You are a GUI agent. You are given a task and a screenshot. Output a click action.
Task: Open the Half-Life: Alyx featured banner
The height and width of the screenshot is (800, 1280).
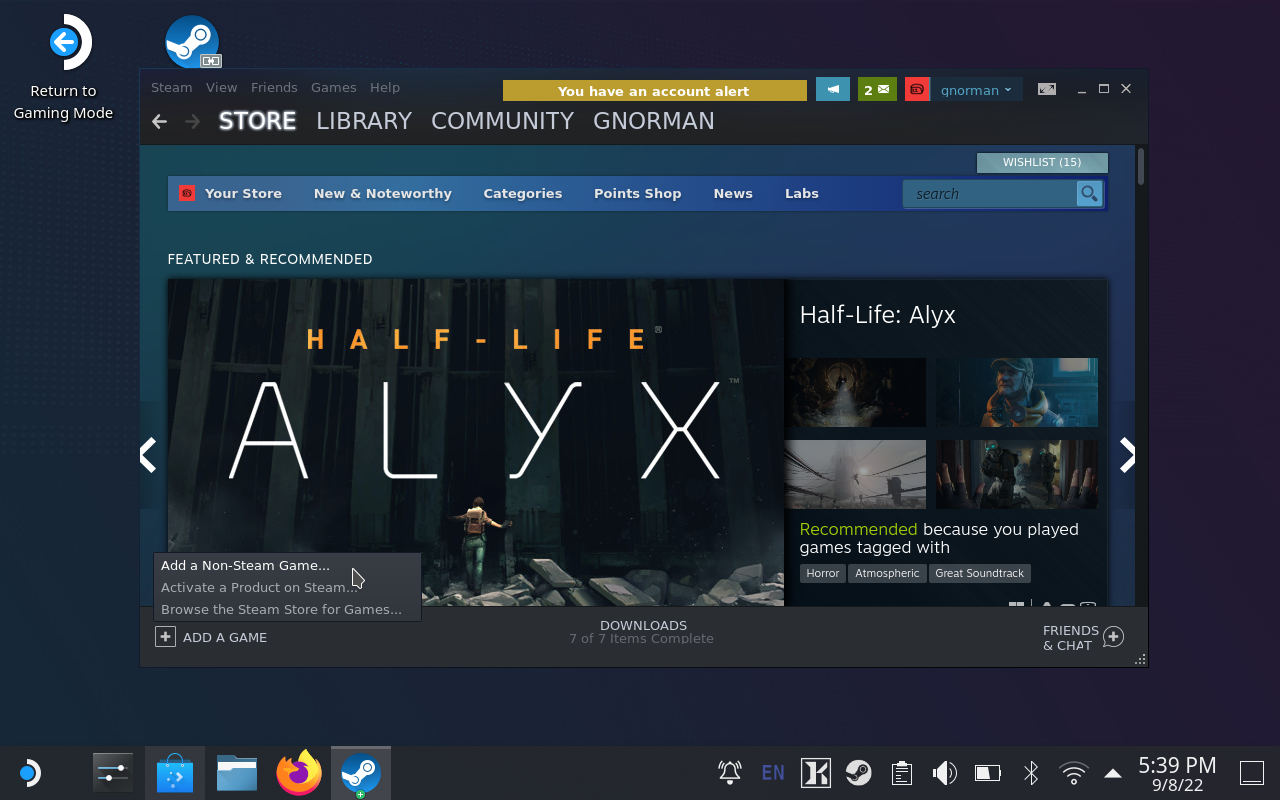pyautogui.click(x=476, y=442)
